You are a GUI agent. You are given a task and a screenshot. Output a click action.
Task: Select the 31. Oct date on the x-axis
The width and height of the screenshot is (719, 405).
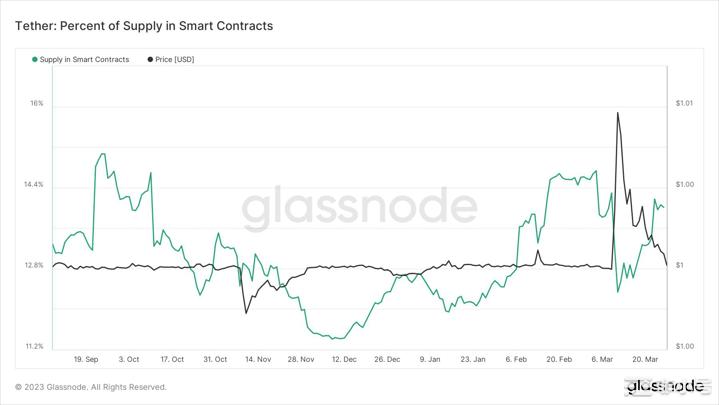click(215, 358)
